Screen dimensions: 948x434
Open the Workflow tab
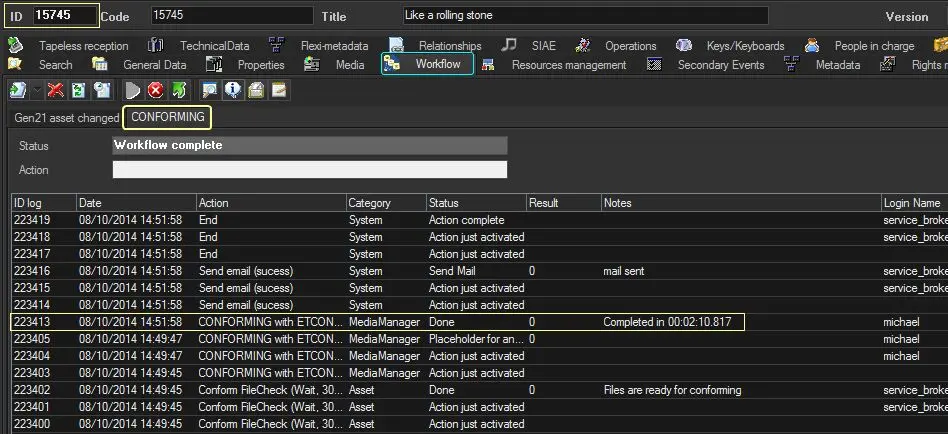pos(437,65)
